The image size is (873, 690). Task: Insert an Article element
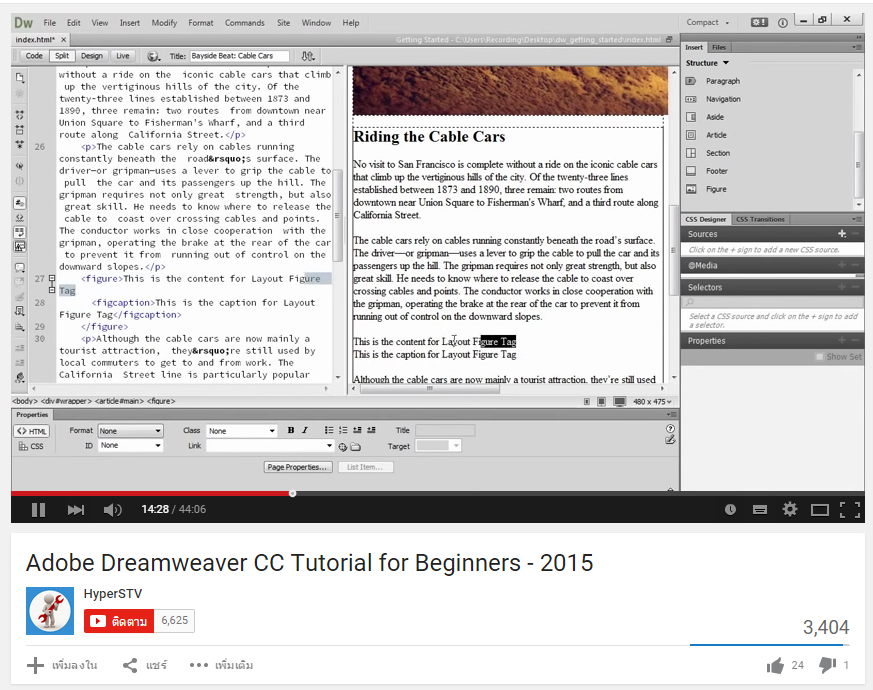pos(716,135)
